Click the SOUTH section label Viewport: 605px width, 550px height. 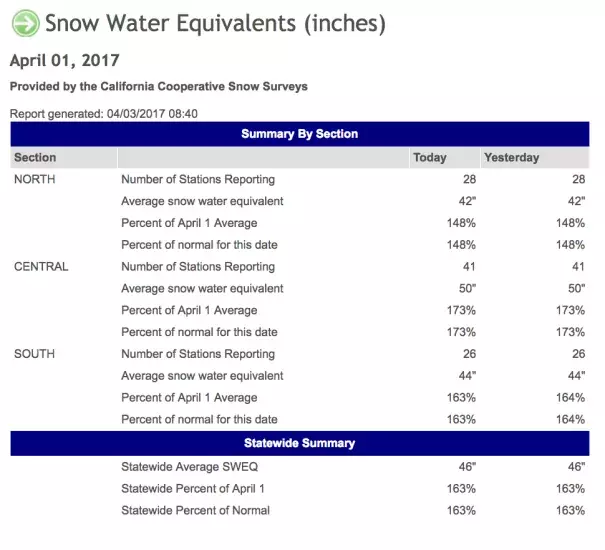(x=34, y=354)
